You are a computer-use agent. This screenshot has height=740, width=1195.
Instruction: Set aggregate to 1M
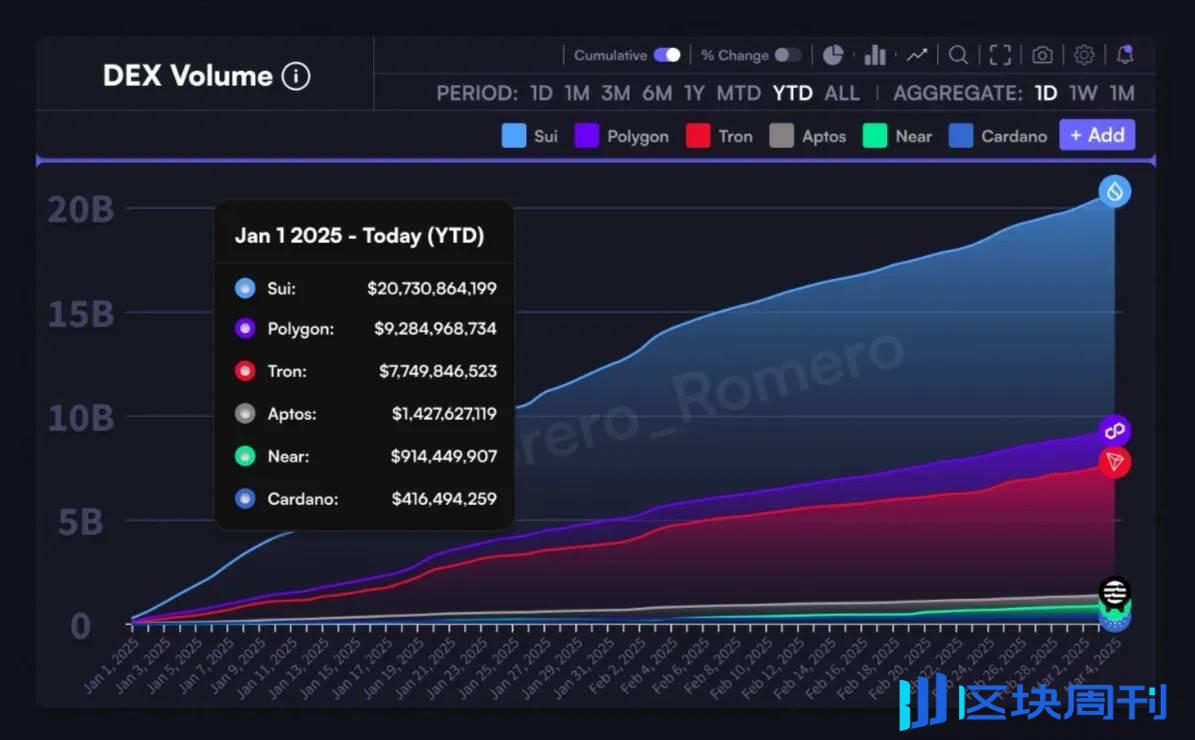[x=1122, y=93]
